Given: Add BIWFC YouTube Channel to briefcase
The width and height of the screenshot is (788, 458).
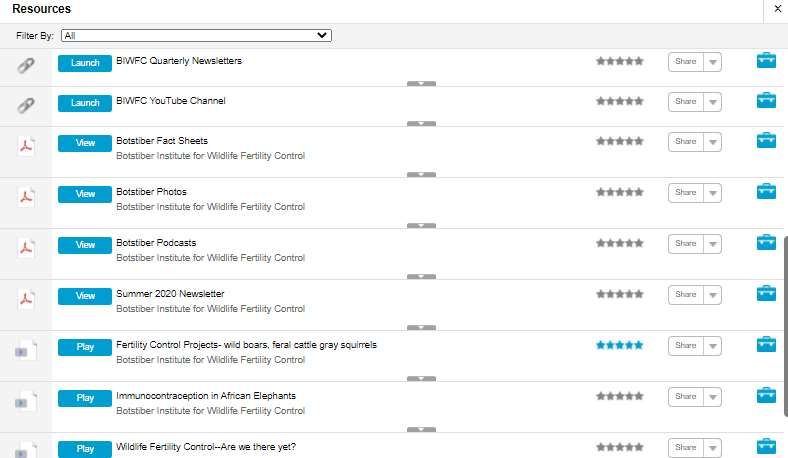Looking at the screenshot, I should pyautogui.click(x=766, y=100).
